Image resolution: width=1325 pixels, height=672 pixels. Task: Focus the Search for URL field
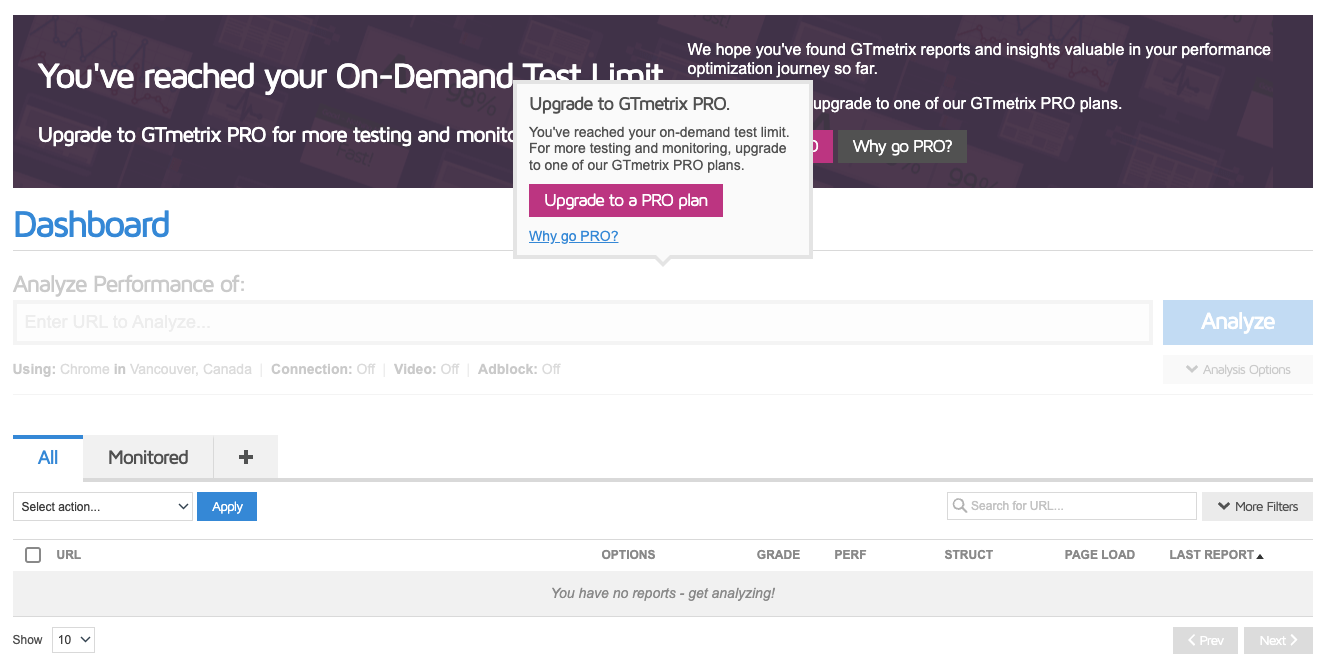[1071, 506]
